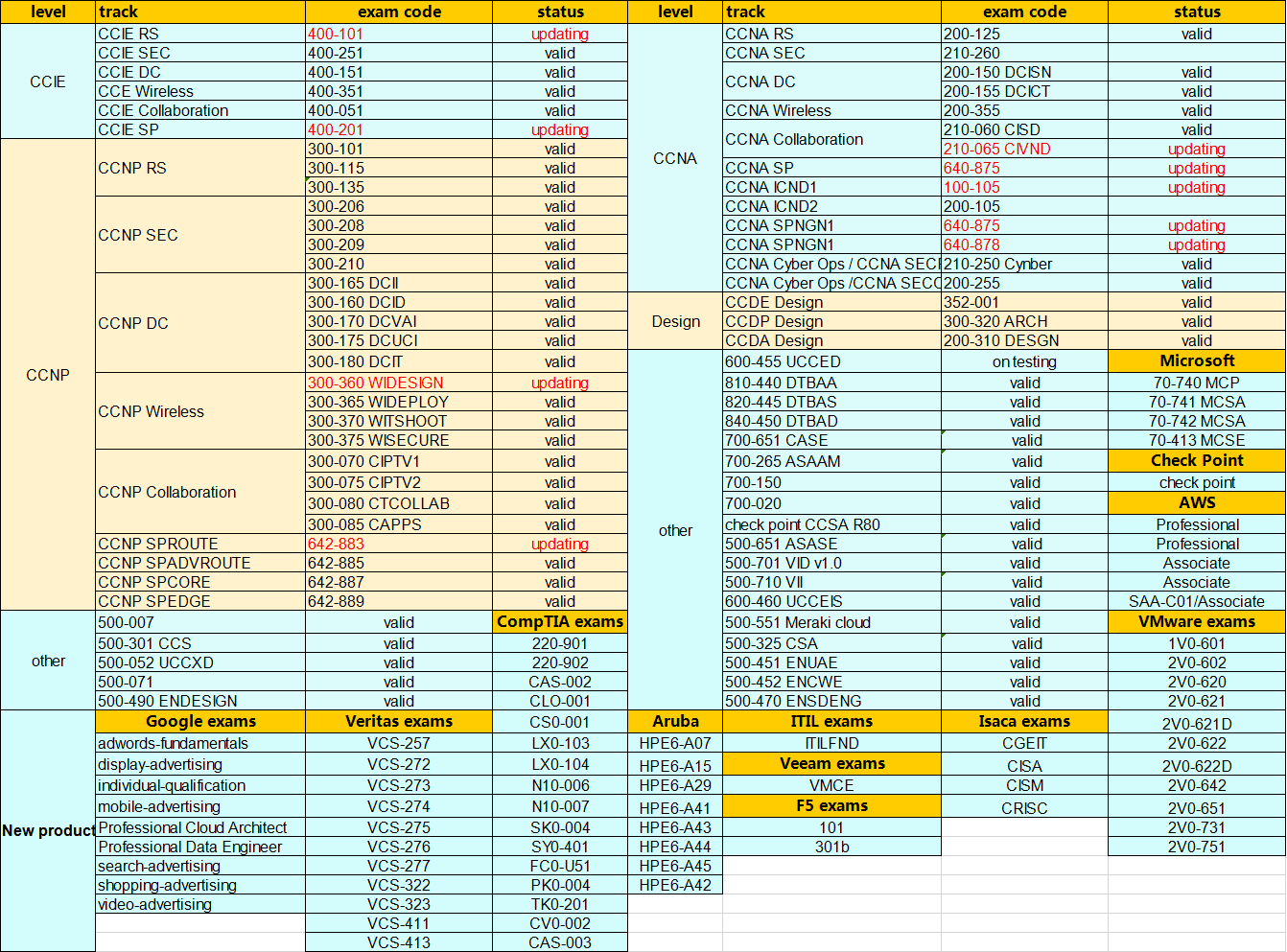The width and height of the screenshot is (1287, 952).
Task: Select the Veeam exams header cell
Action: pos(831,763)
